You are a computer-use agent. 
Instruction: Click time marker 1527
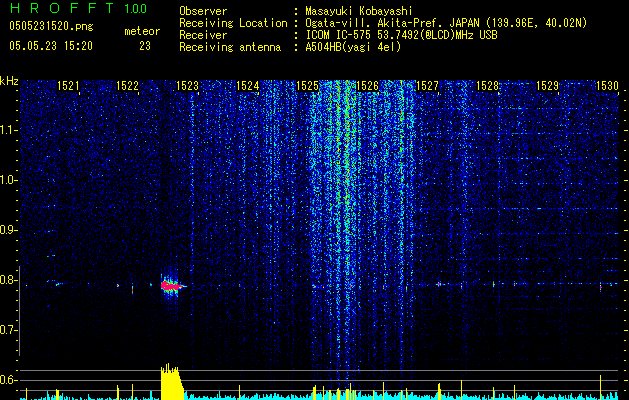click(x=427, y=86)
